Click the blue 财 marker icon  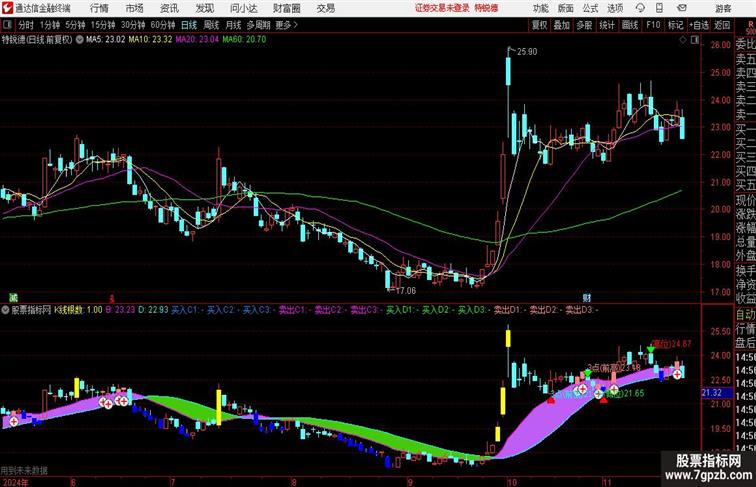[x=587, y=298]
